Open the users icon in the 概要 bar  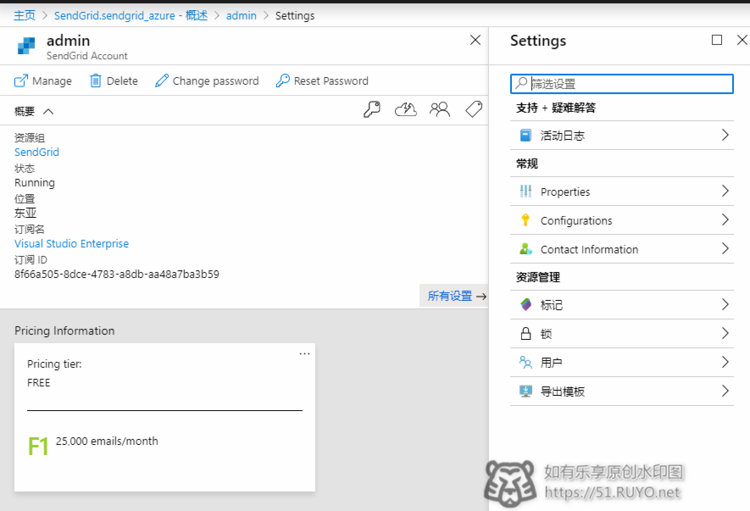coord(440,110)
